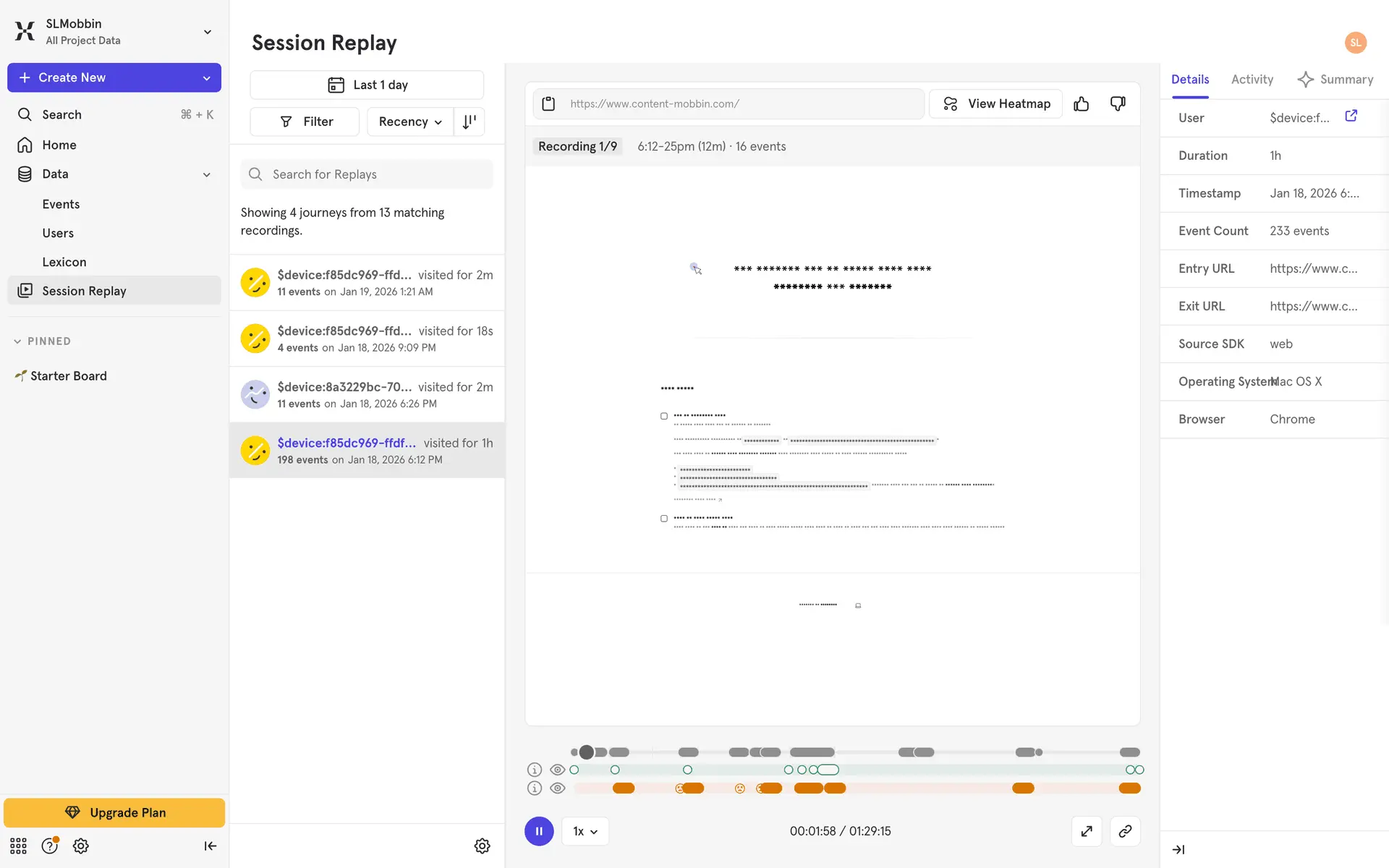Click the View Heatmap button
1389x868 pixels.
pyautogui.click(x=995, y=104)
